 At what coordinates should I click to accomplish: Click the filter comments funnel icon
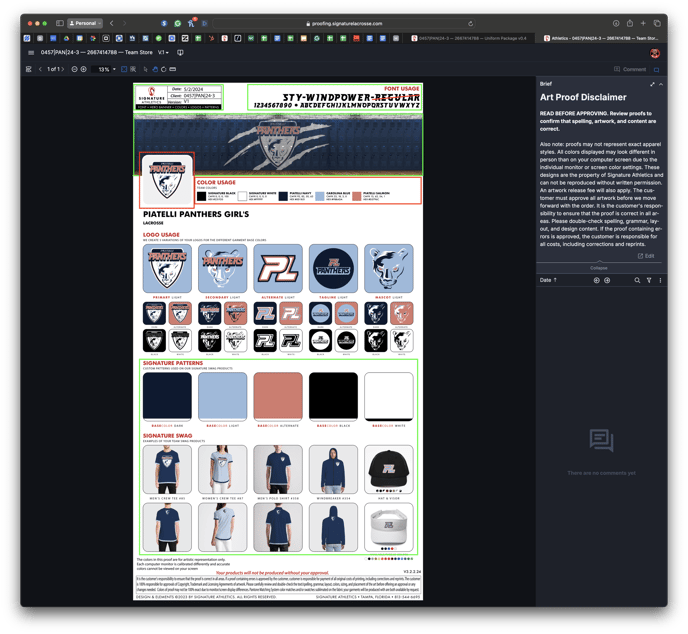[649, 281]
